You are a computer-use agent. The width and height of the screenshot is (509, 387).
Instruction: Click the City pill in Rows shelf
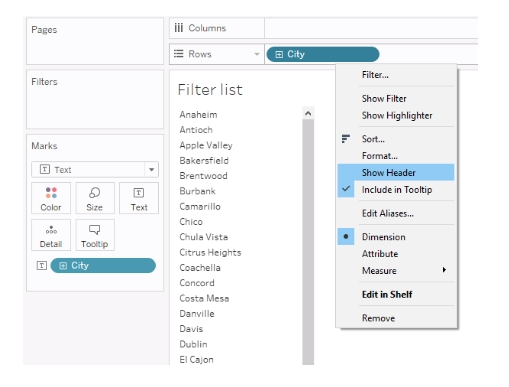[323, 54]
